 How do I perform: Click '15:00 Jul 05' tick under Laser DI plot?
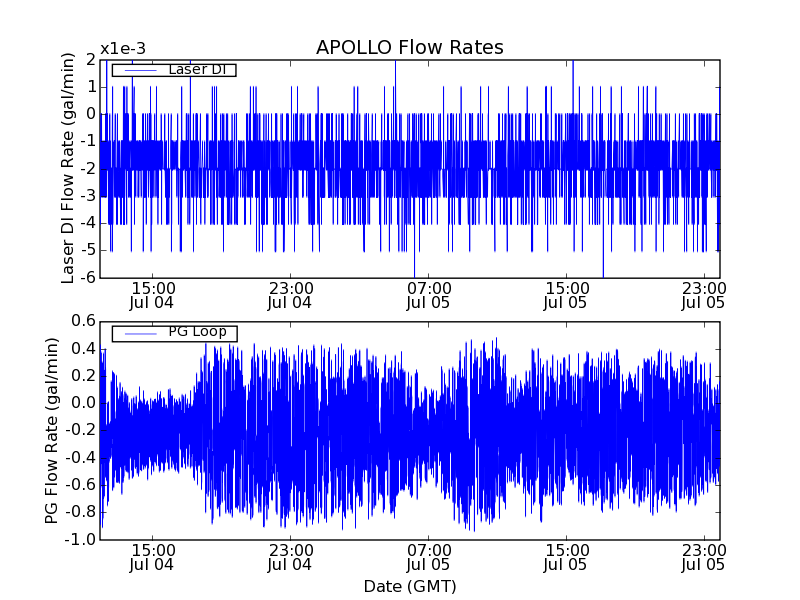click(x=566, y=295)
